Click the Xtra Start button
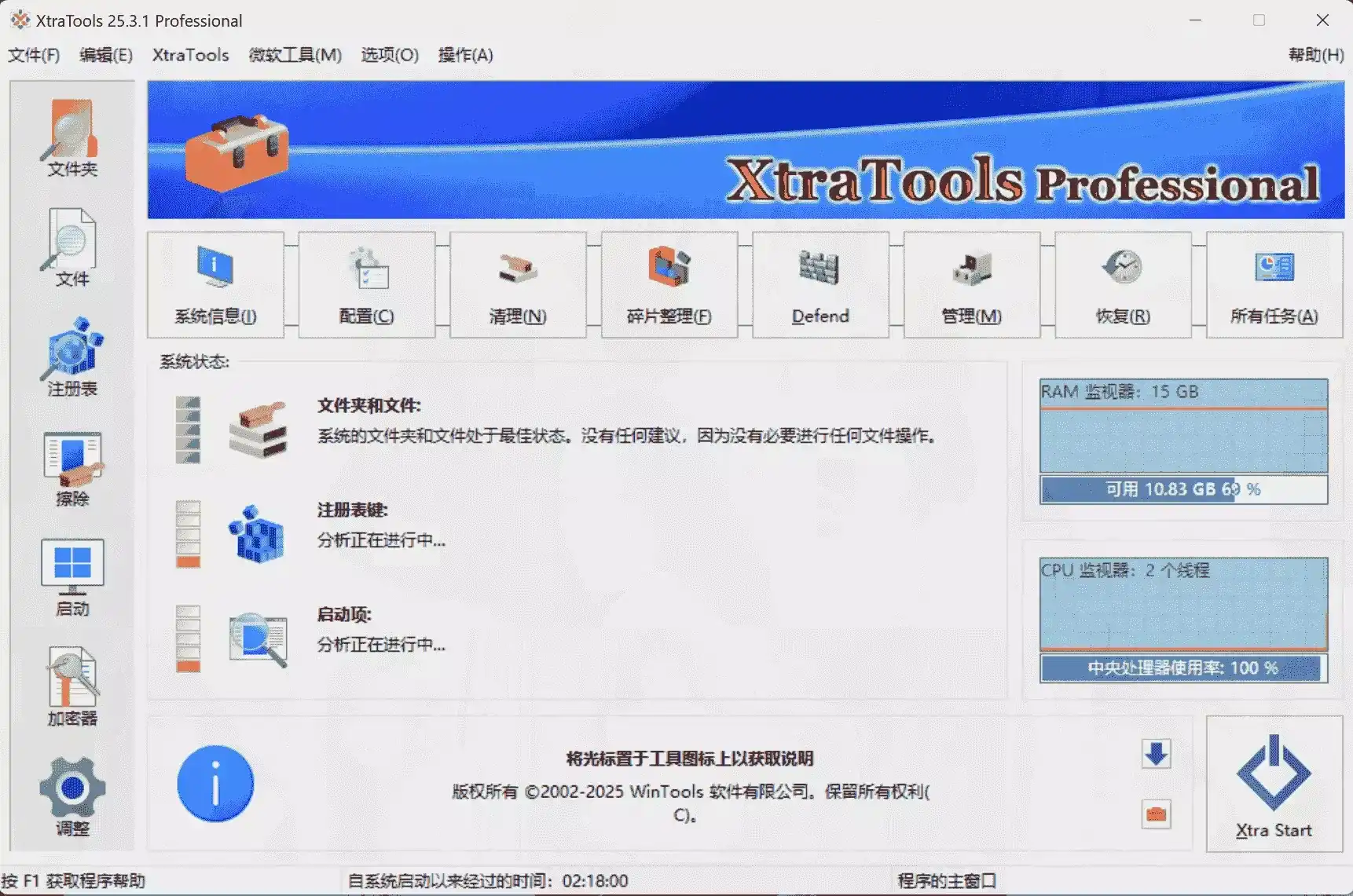 click(x=1274, y=784)
